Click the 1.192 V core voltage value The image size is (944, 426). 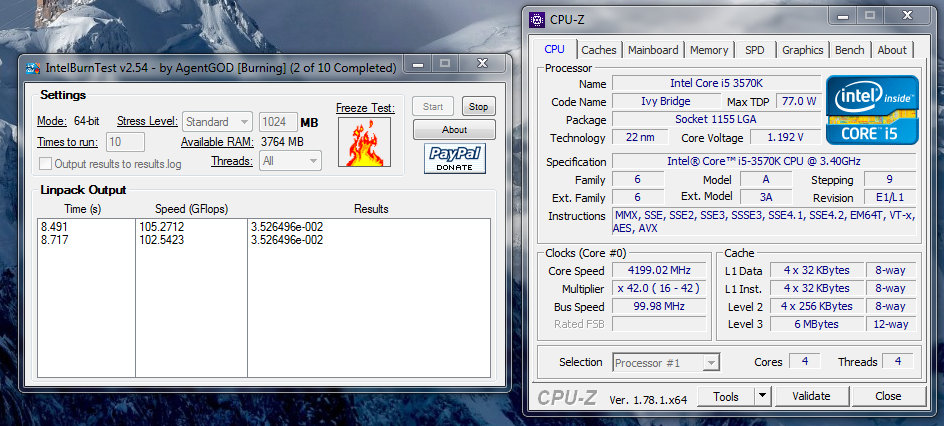point(786,137)
